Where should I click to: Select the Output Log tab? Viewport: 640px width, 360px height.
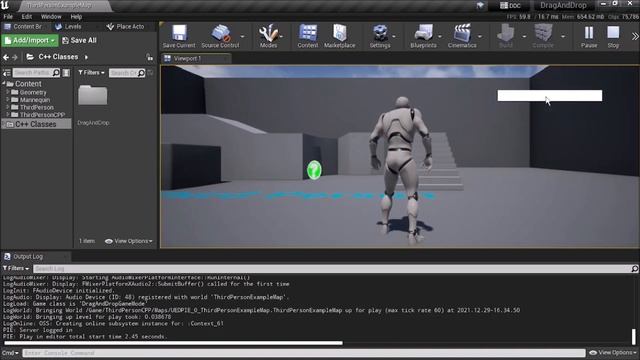(36, 256)
